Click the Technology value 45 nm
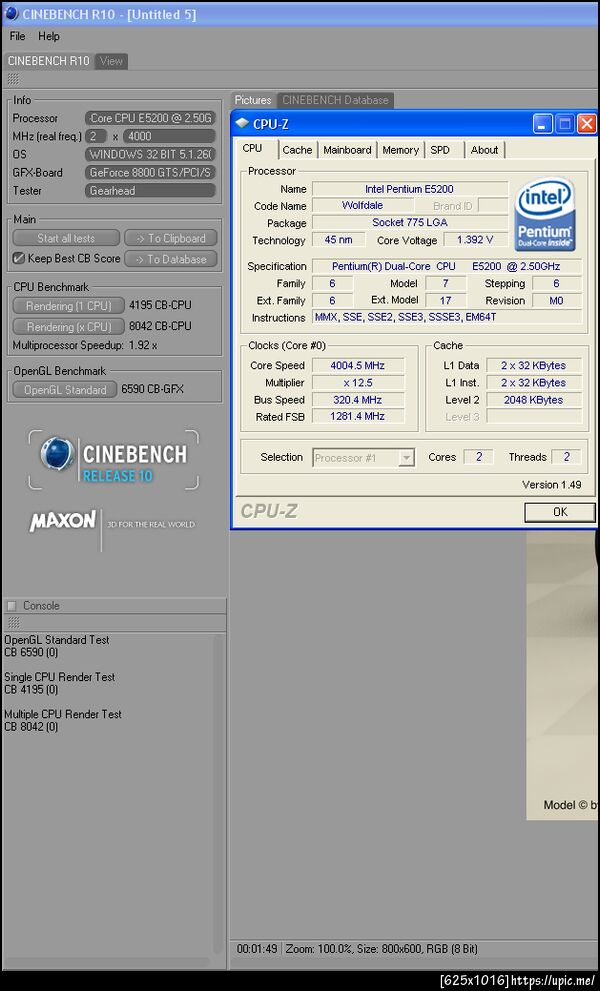This screenshot has height=991, width=600. [339, 240]
